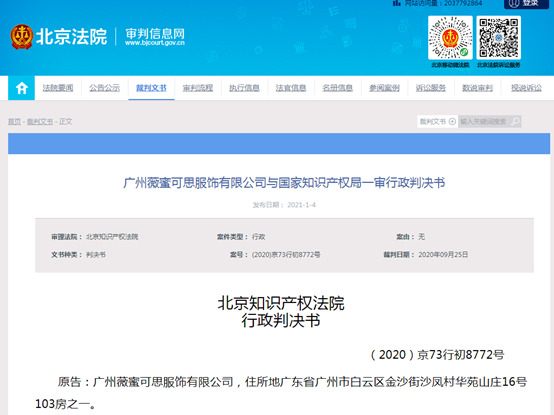Open the 法院要闻 menu item
This screenshot has width=554, height=415.
tap(58, 88)
